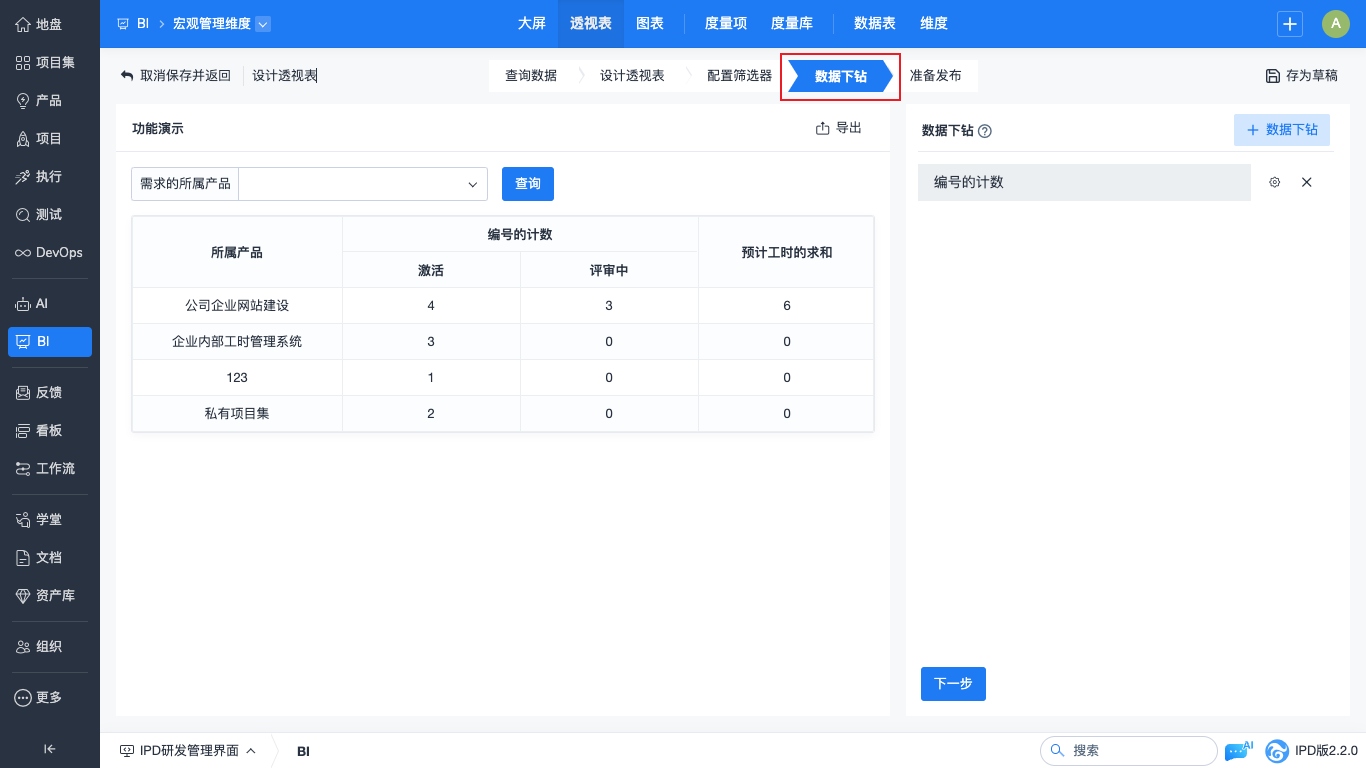
Task: Switch to the 图表 tab
Action: click(650, 24)
